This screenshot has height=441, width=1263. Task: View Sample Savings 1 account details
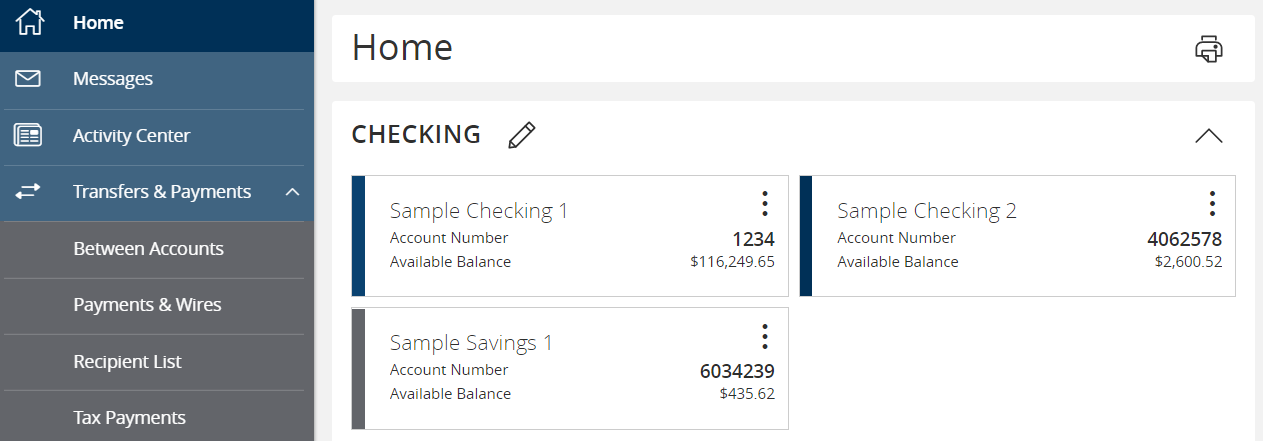coord(470,343)
